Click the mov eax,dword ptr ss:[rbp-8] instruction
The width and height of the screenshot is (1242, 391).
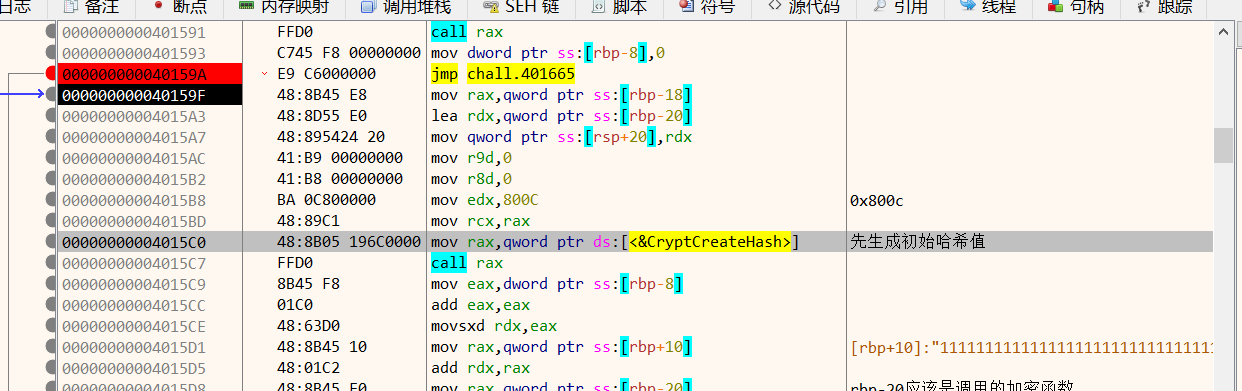[557, 284]
